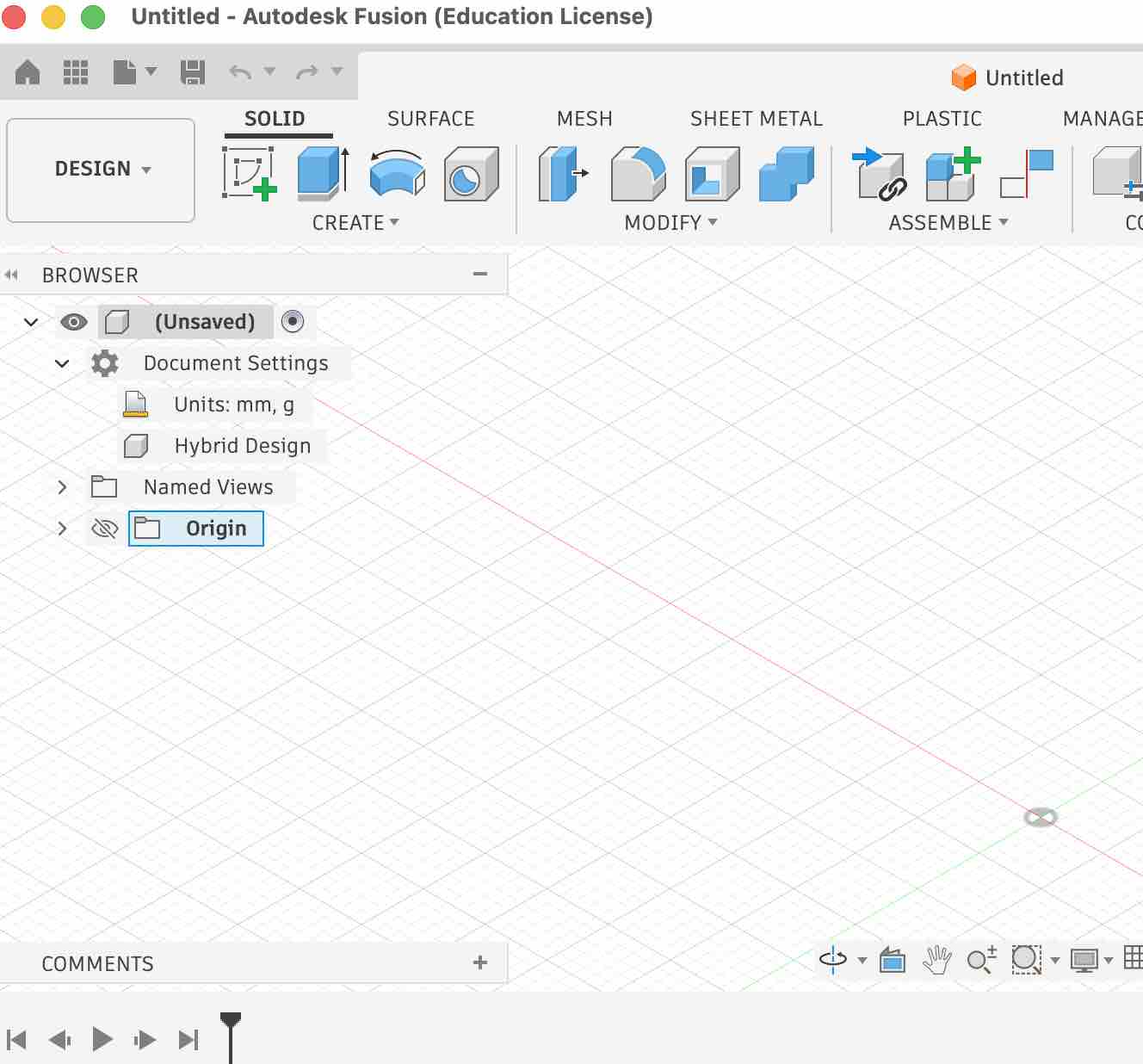Click the Orbit navigation icon

click(x=833, y=959)
